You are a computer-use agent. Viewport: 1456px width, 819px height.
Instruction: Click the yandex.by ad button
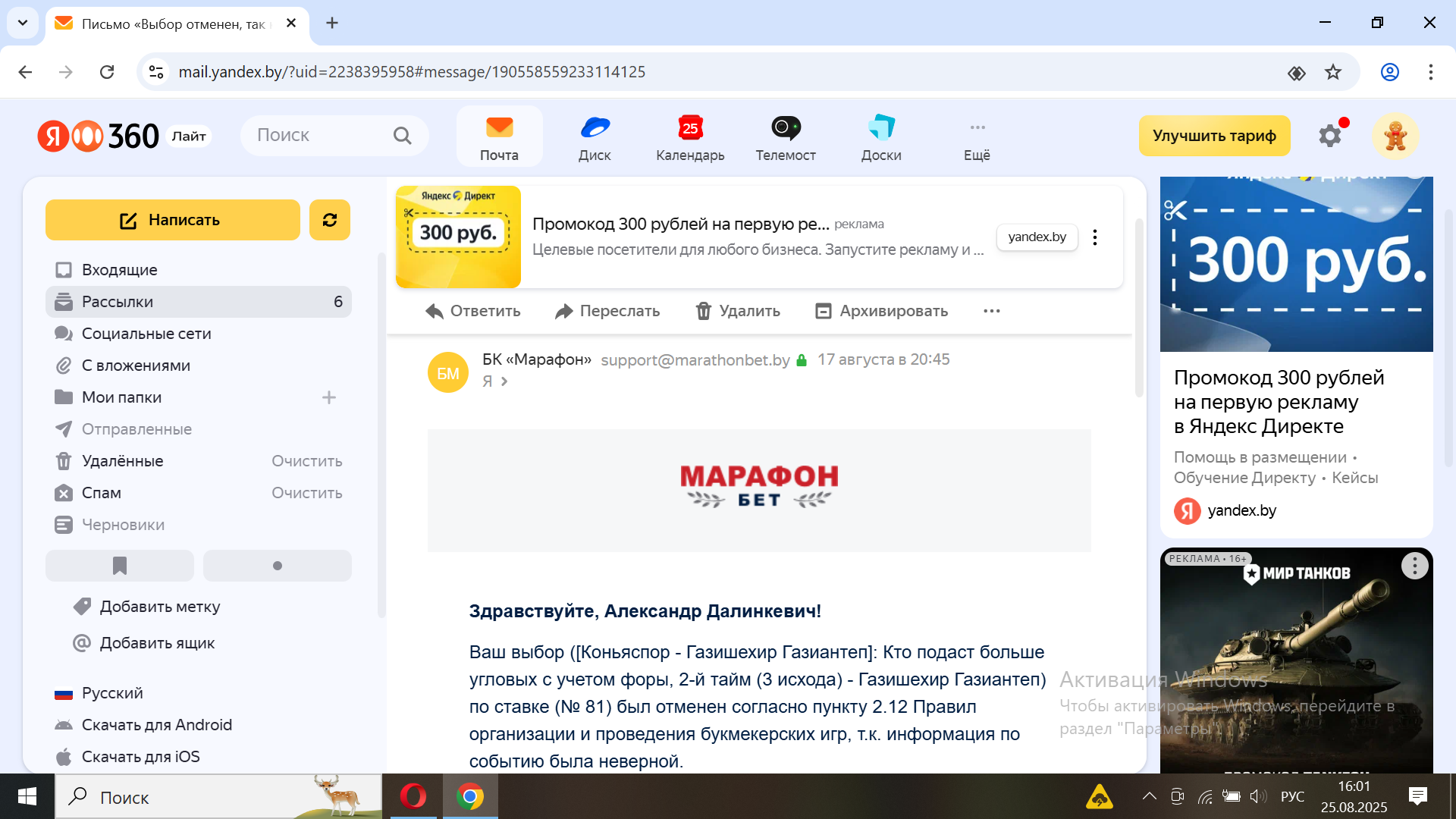1037,237
